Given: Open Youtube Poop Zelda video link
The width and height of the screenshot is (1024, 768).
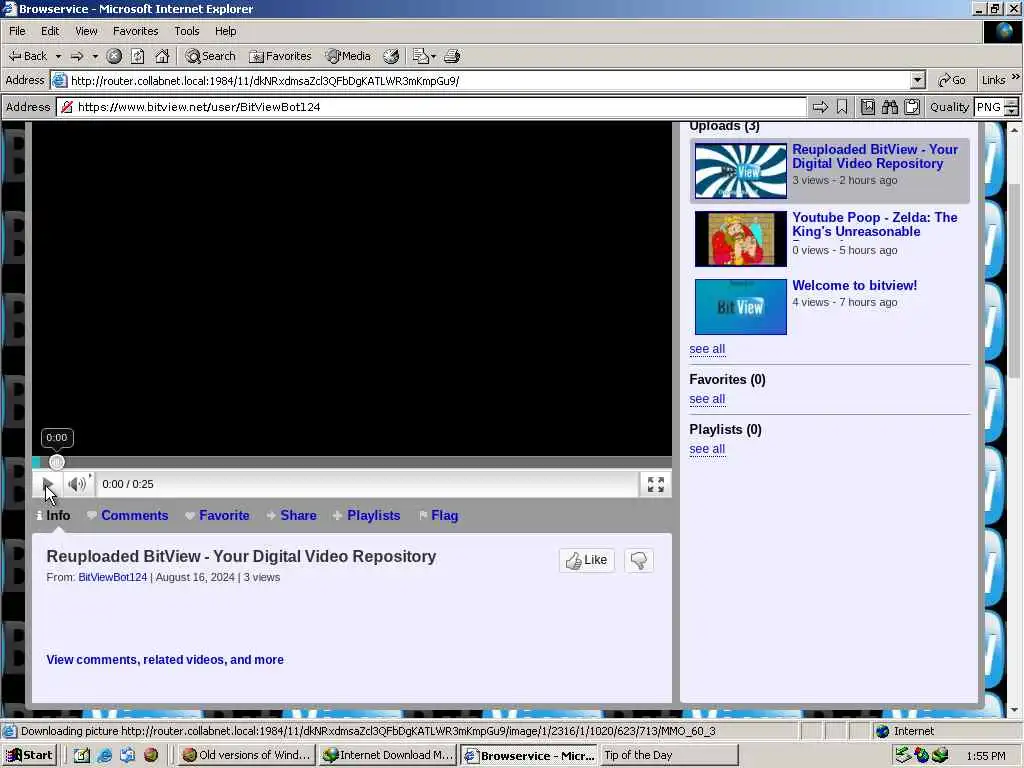Looking at the screenshot, I should pos(875,225).
